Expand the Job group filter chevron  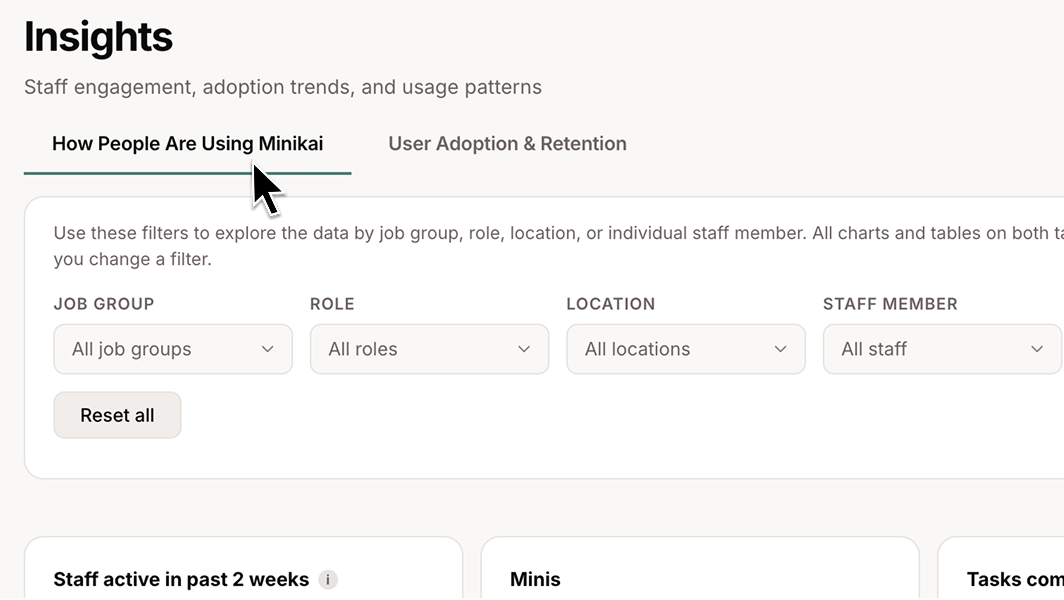[267, 349]
